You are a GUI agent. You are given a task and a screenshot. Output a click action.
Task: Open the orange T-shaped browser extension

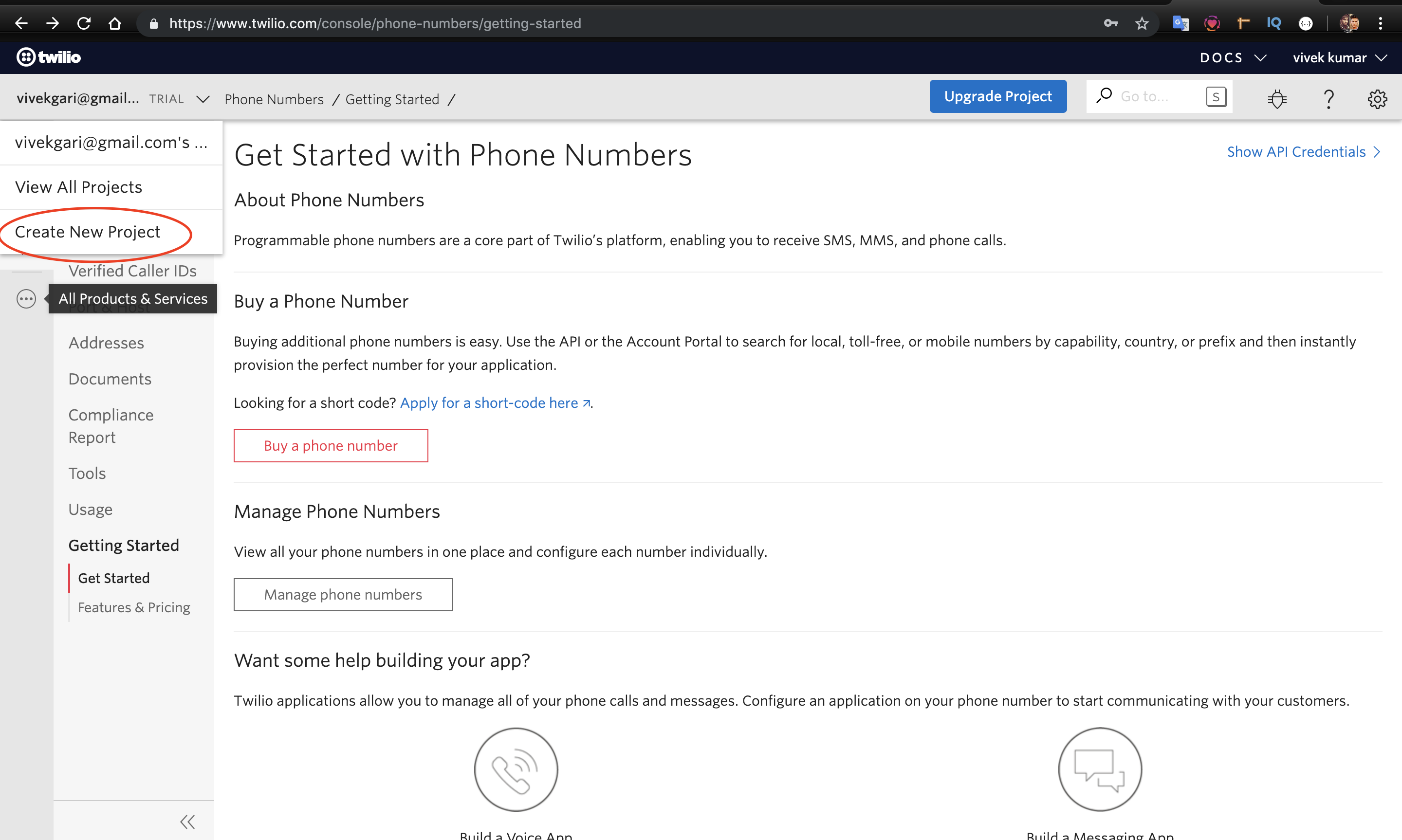(1243, 23)
